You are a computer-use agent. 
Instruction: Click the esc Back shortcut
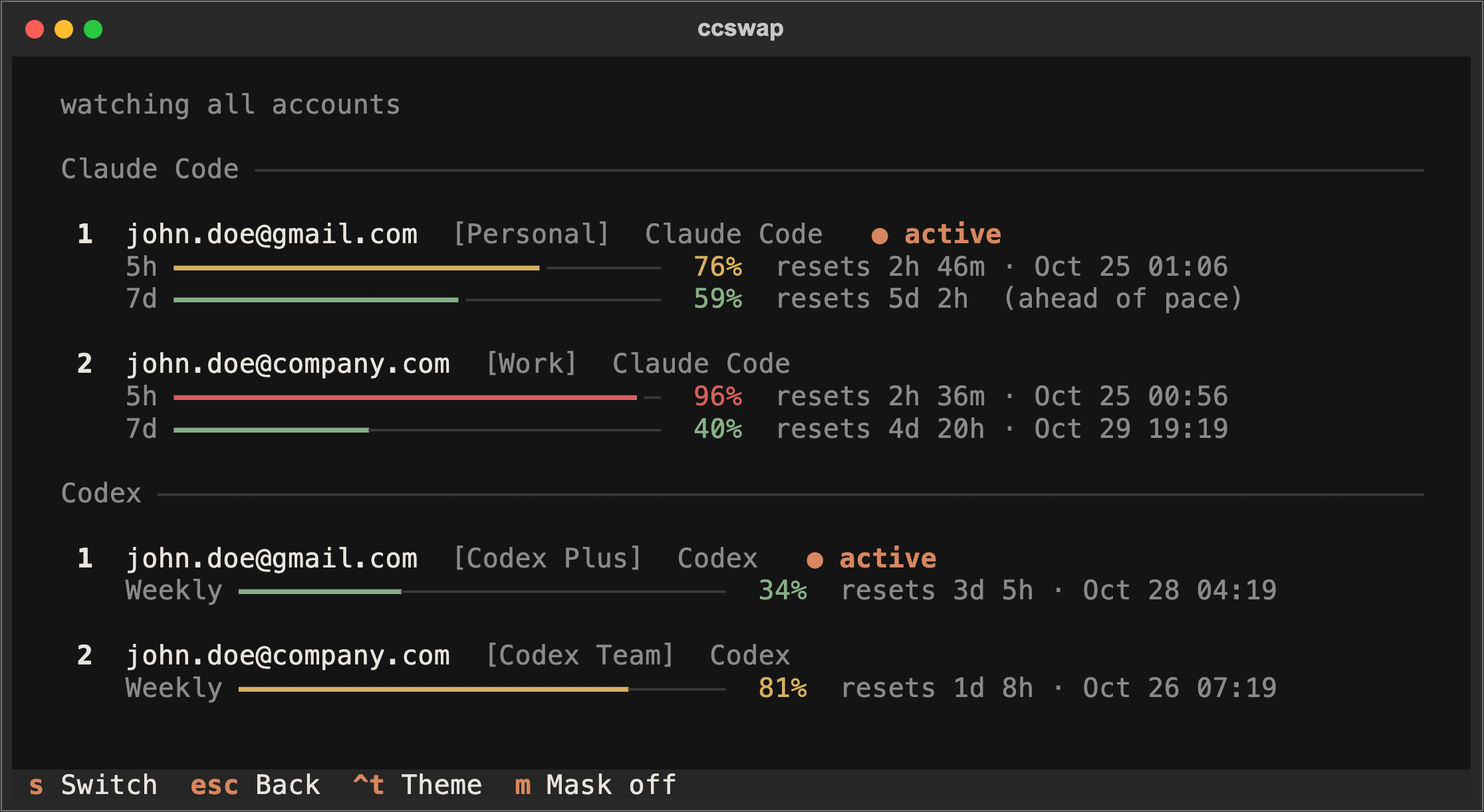255,785
